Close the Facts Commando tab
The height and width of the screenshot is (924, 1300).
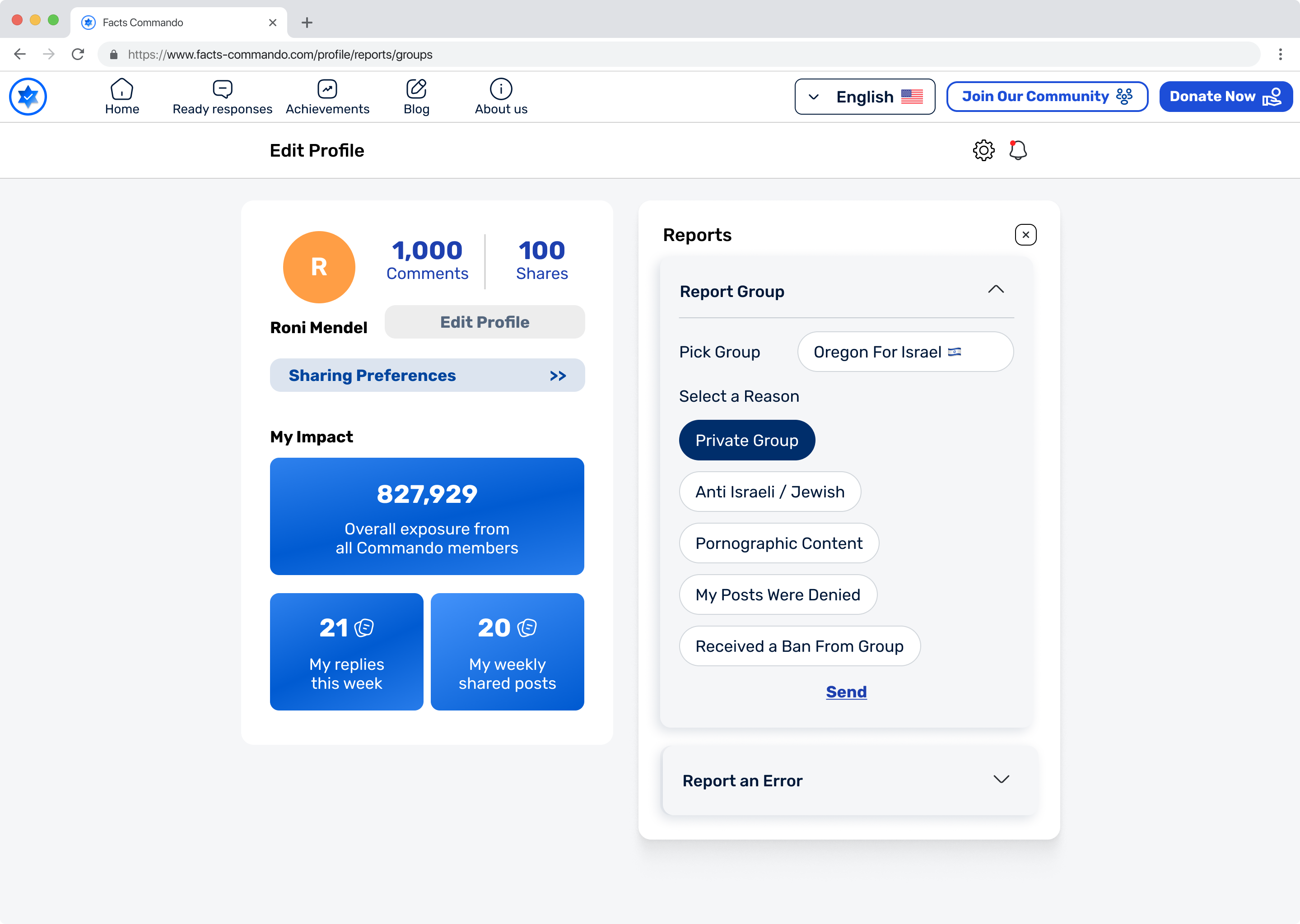[x=273, y=22]
